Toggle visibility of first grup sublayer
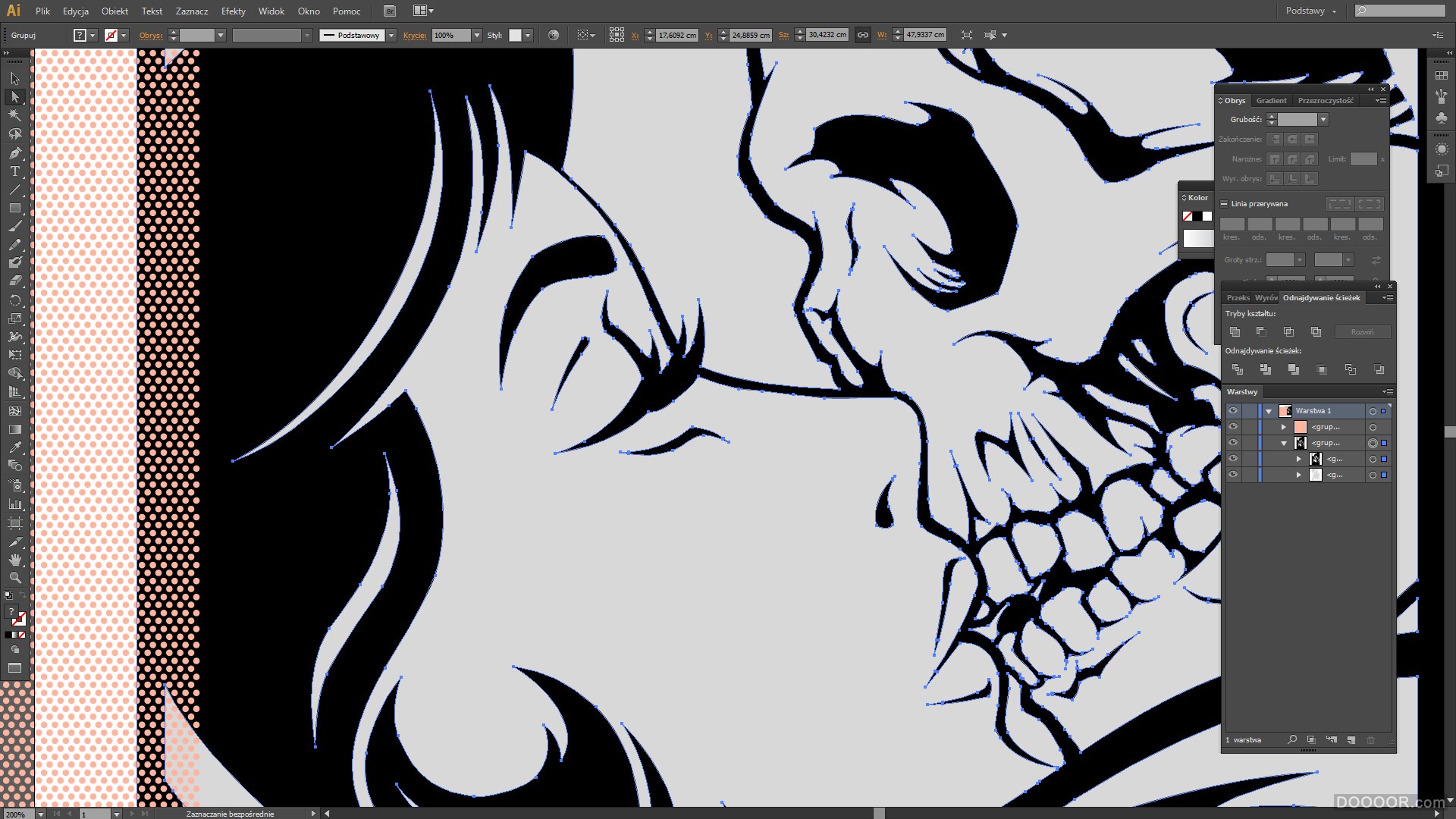The image size is (1456, 819). (x=1233, y=427)
